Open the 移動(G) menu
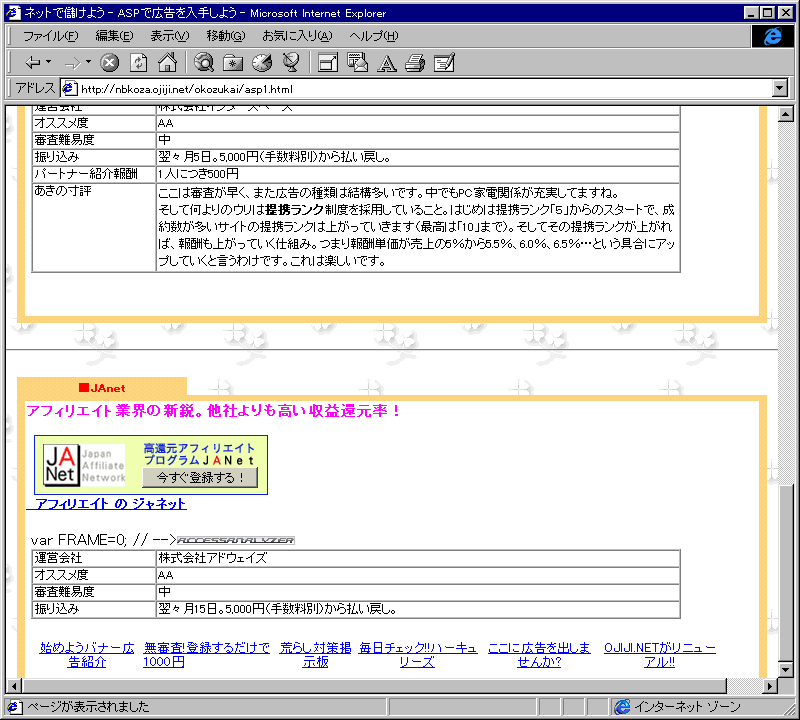This screenshot has width=800, height=720. point(226,36)
